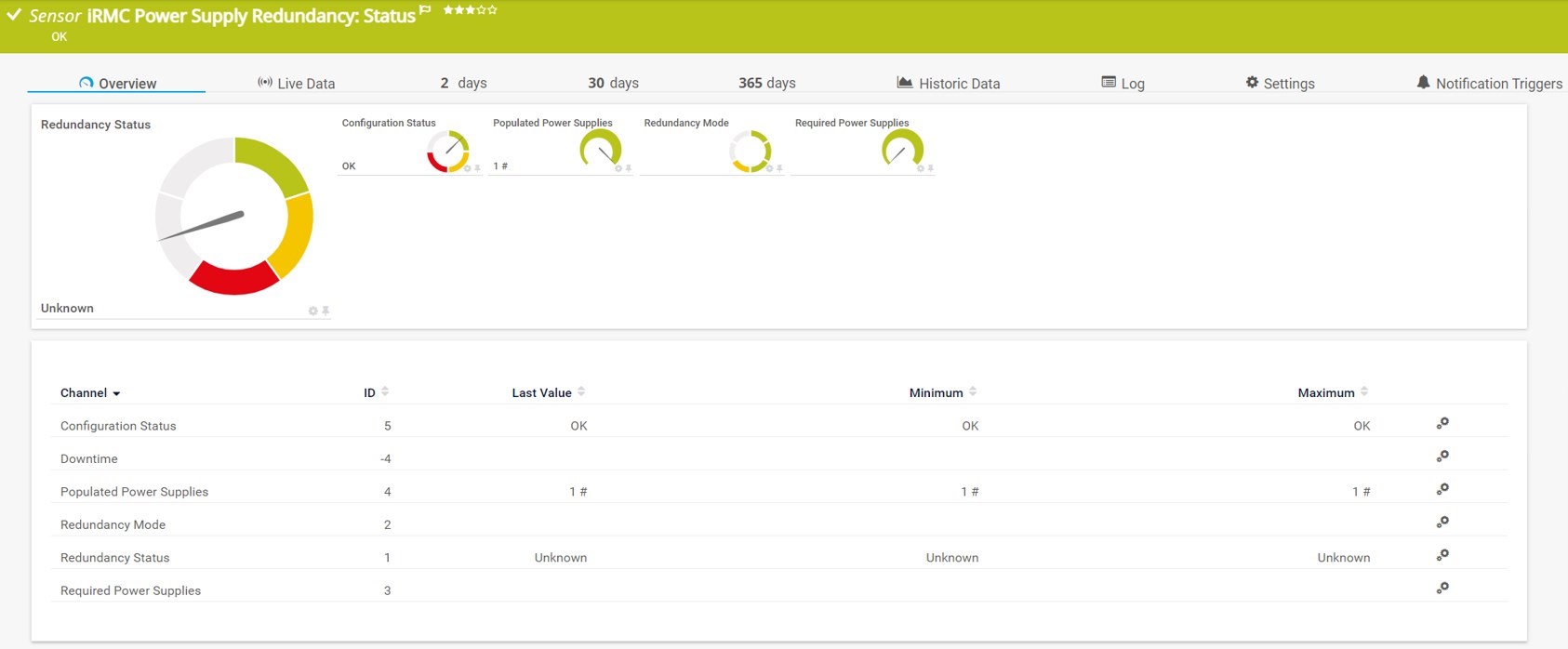Click gear icon under large Redundancy Status gauge
This screenshot has width=1568, height=649.
312,311
